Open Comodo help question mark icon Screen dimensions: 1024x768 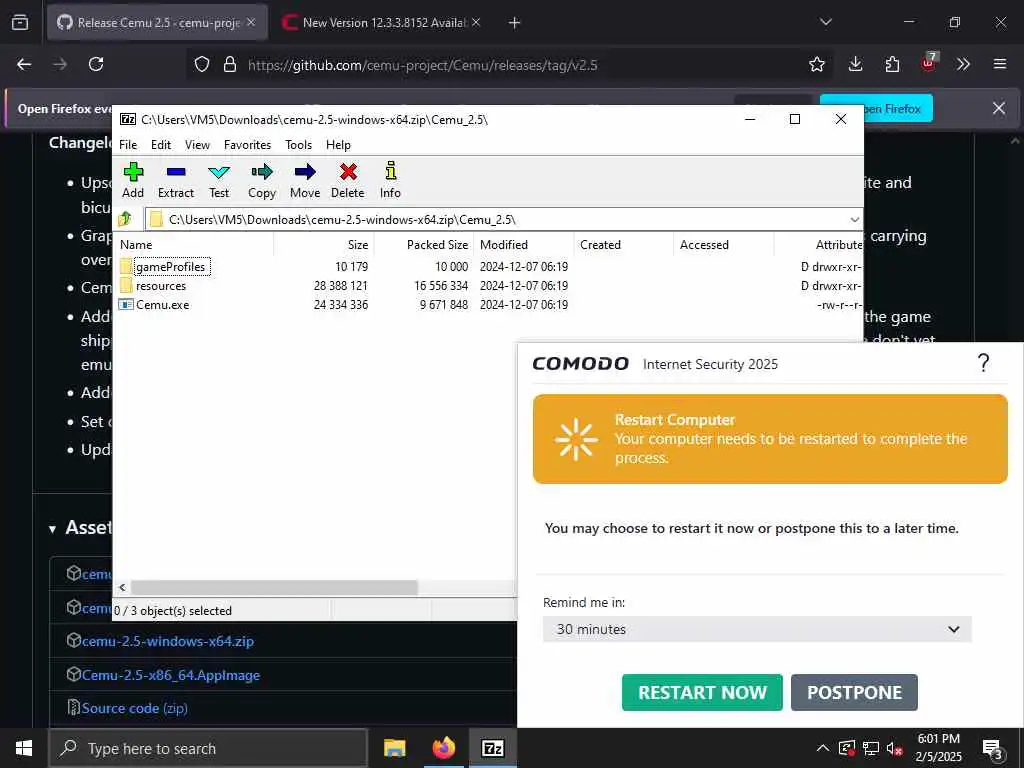pyautogui.click(x=984, y=362)
